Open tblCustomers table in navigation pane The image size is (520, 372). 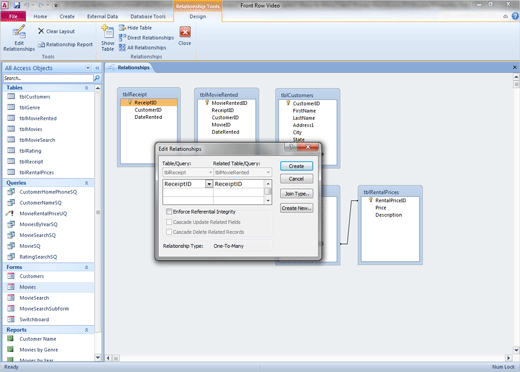click(35, 97)
